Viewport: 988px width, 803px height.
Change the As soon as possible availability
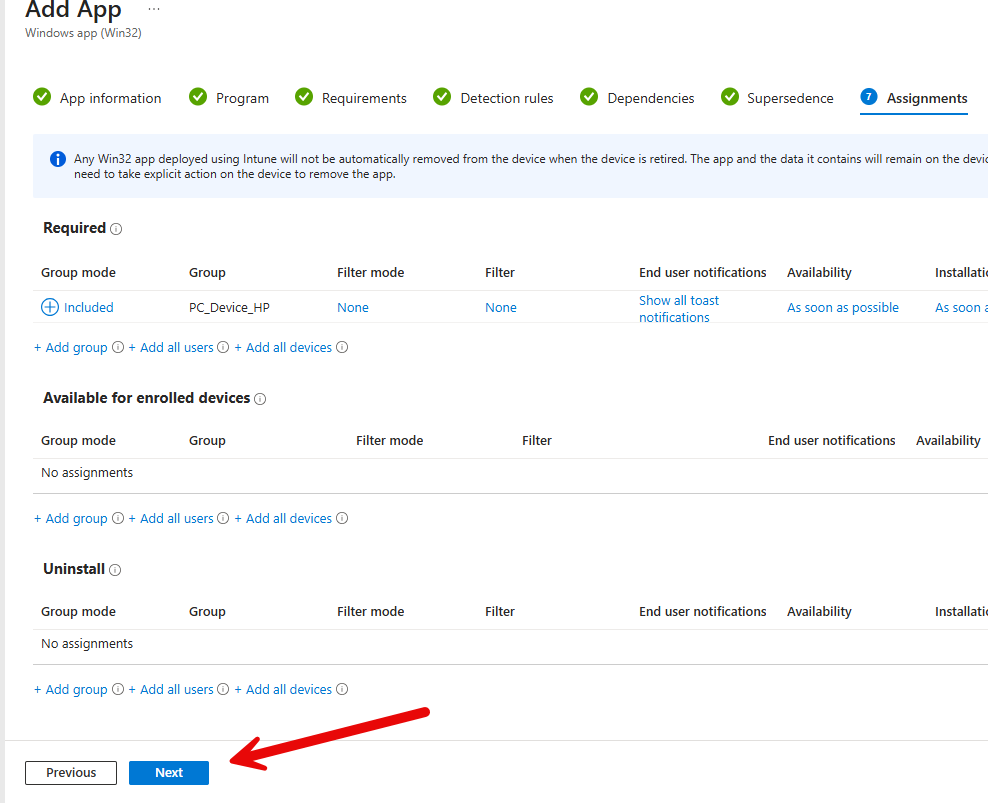click(x=842, y=308)
